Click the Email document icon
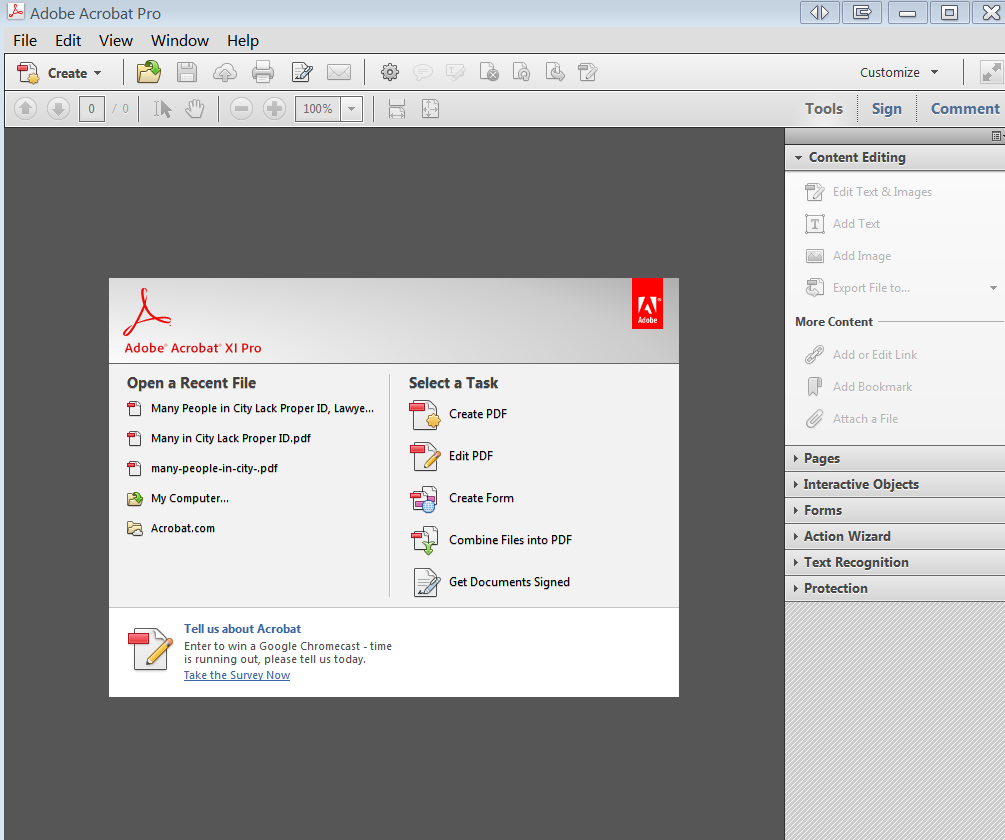 338,71
